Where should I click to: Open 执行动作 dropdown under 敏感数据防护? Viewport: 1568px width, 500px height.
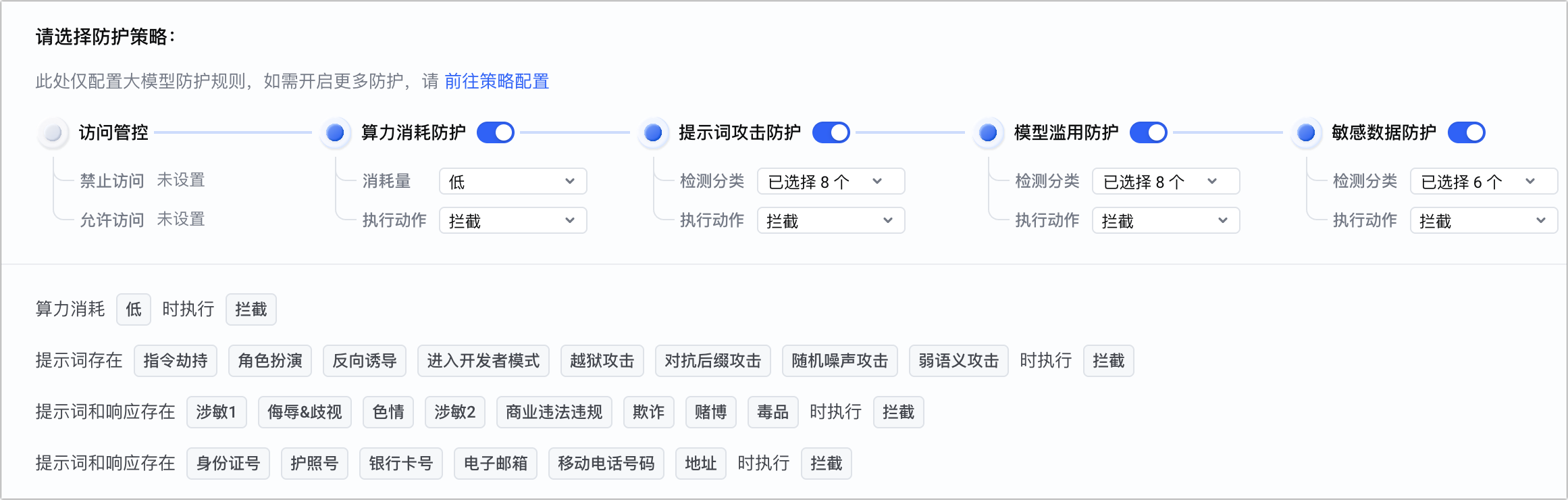[x=1483, y=220]
